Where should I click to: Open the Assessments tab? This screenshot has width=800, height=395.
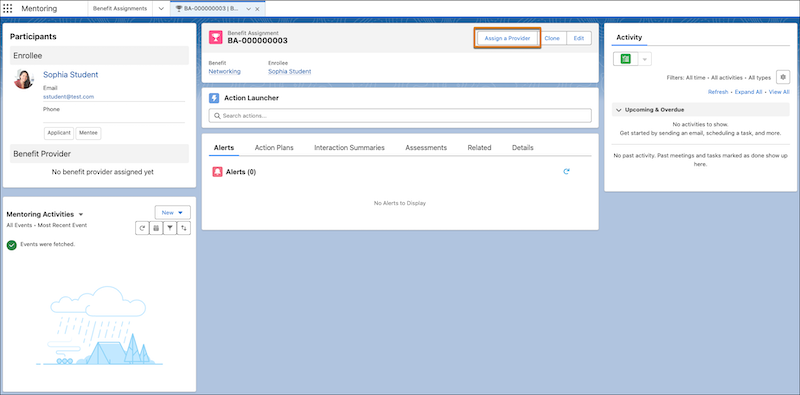click(x=426, y=147)
